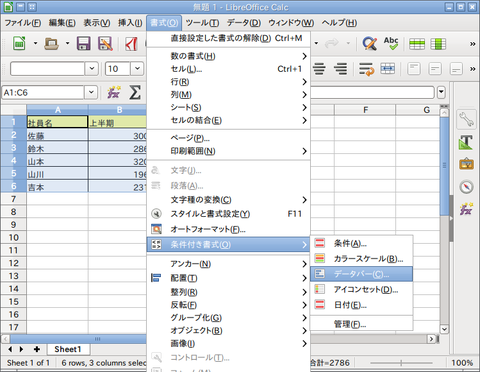480x372 pixels.
Task: Open the font name dropdown
Action: click(x=91, y=69)
